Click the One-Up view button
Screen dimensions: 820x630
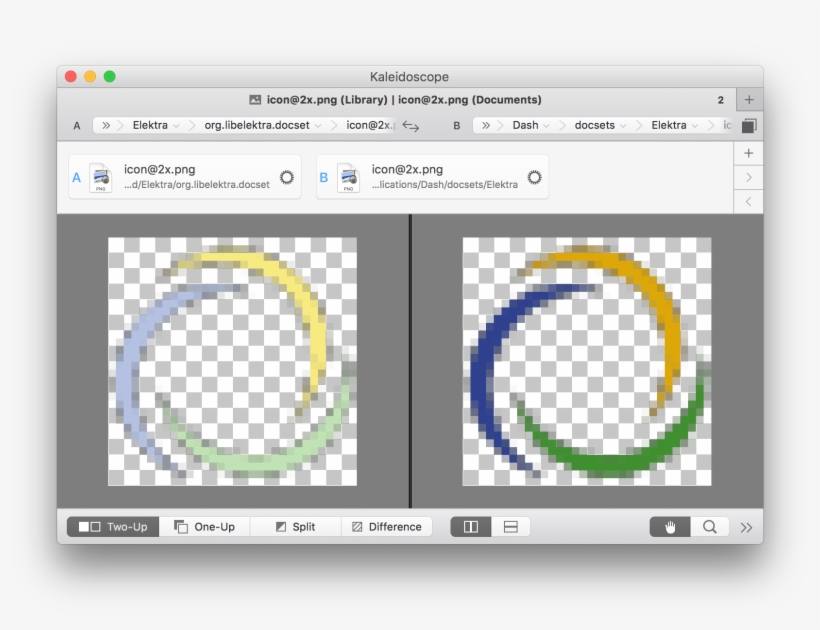pyautogui.click(x=204, y=525)
